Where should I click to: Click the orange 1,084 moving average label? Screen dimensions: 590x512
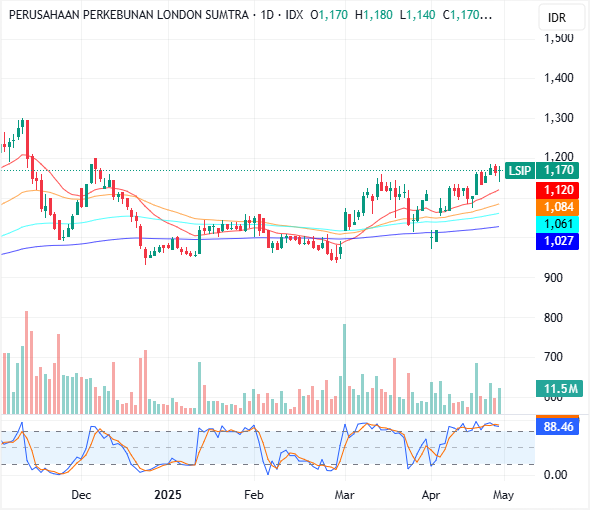click(x=558, y=207)
